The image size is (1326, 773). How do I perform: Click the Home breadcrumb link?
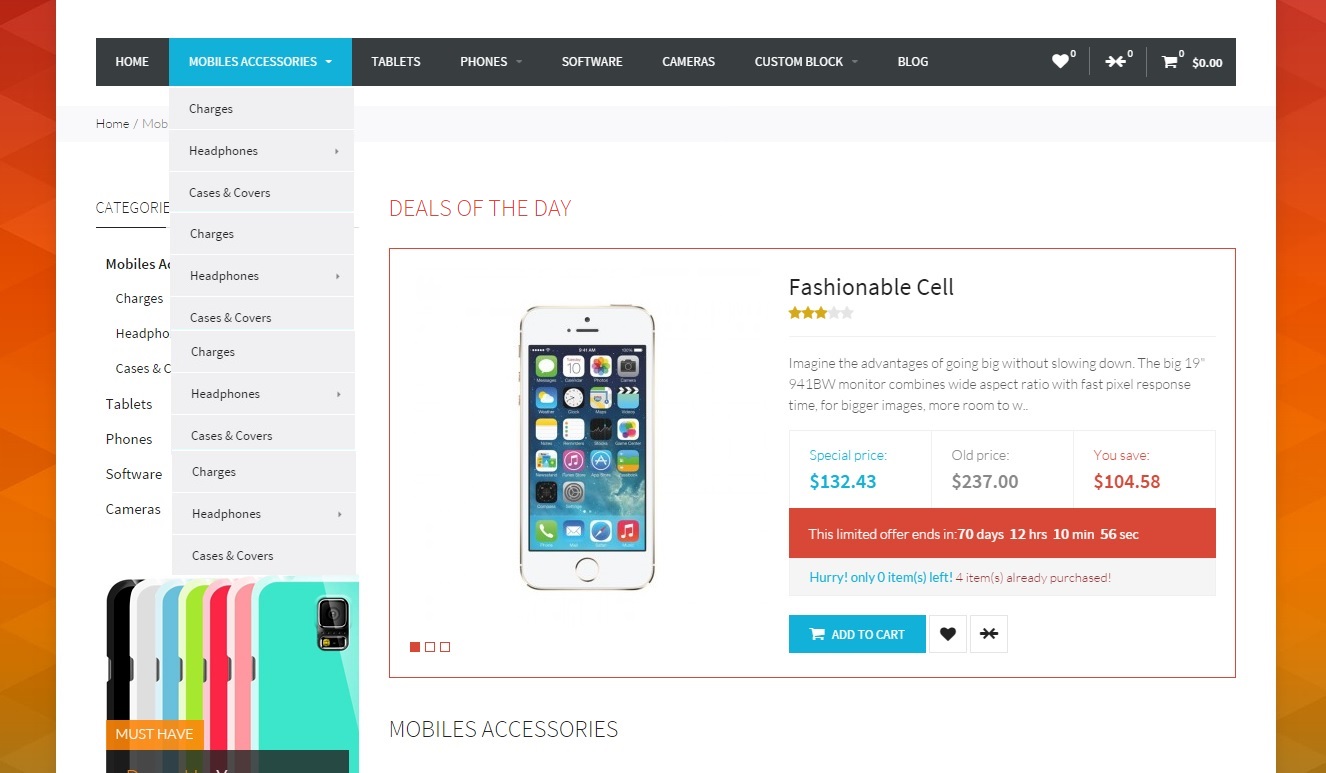coord(112,124)
